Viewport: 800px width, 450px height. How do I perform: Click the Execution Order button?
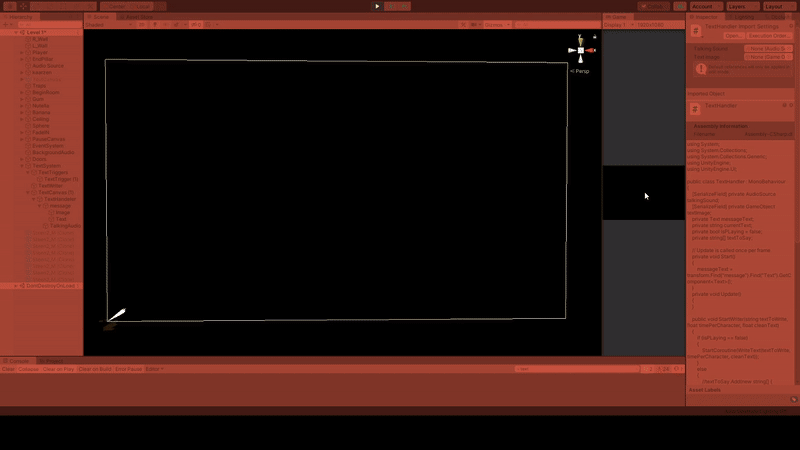coord(768,36)
